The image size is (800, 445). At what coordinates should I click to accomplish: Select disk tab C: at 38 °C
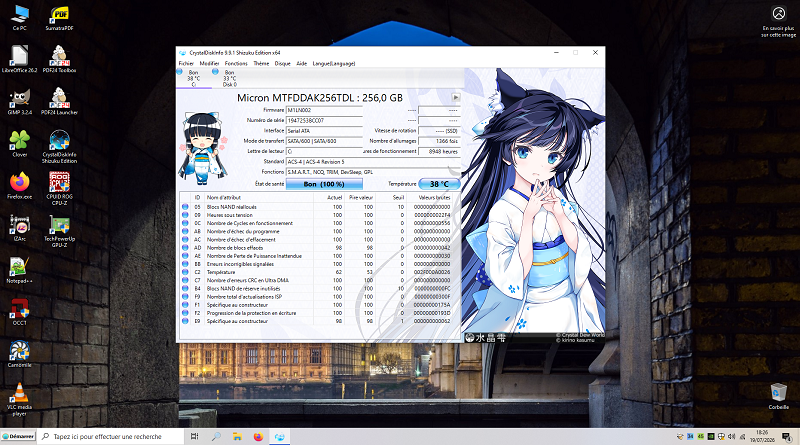(x=193, y=78)
